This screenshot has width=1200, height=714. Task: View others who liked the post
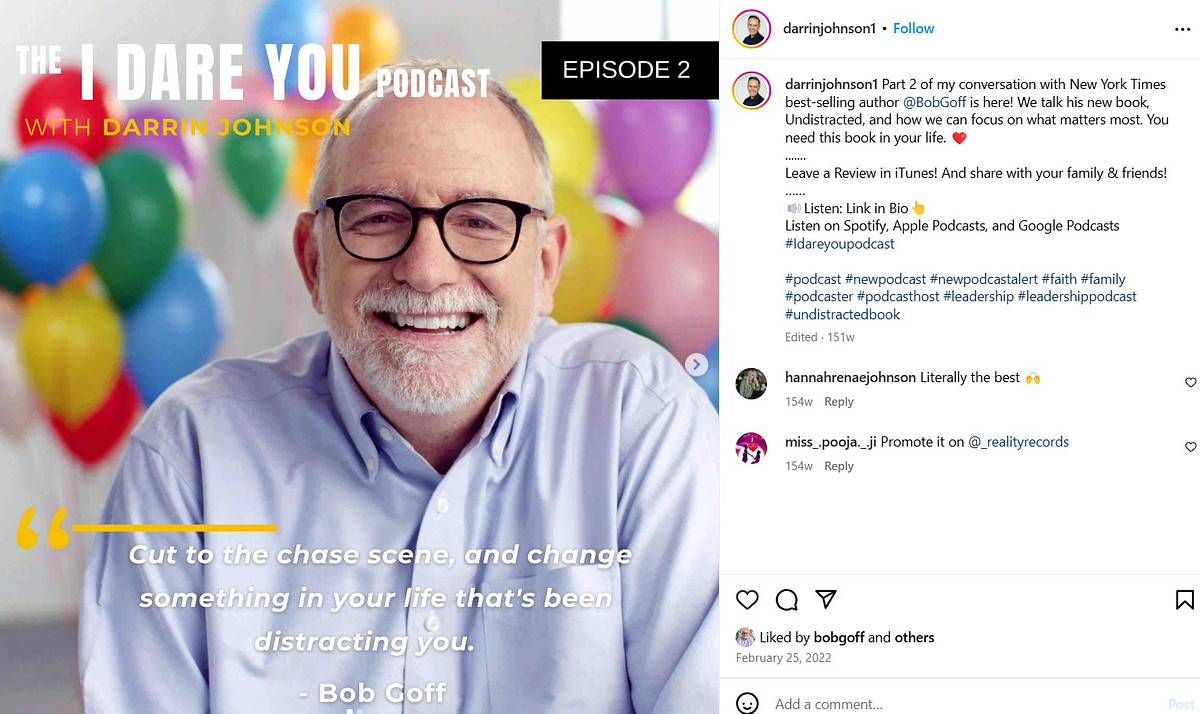tap(914, 637)
